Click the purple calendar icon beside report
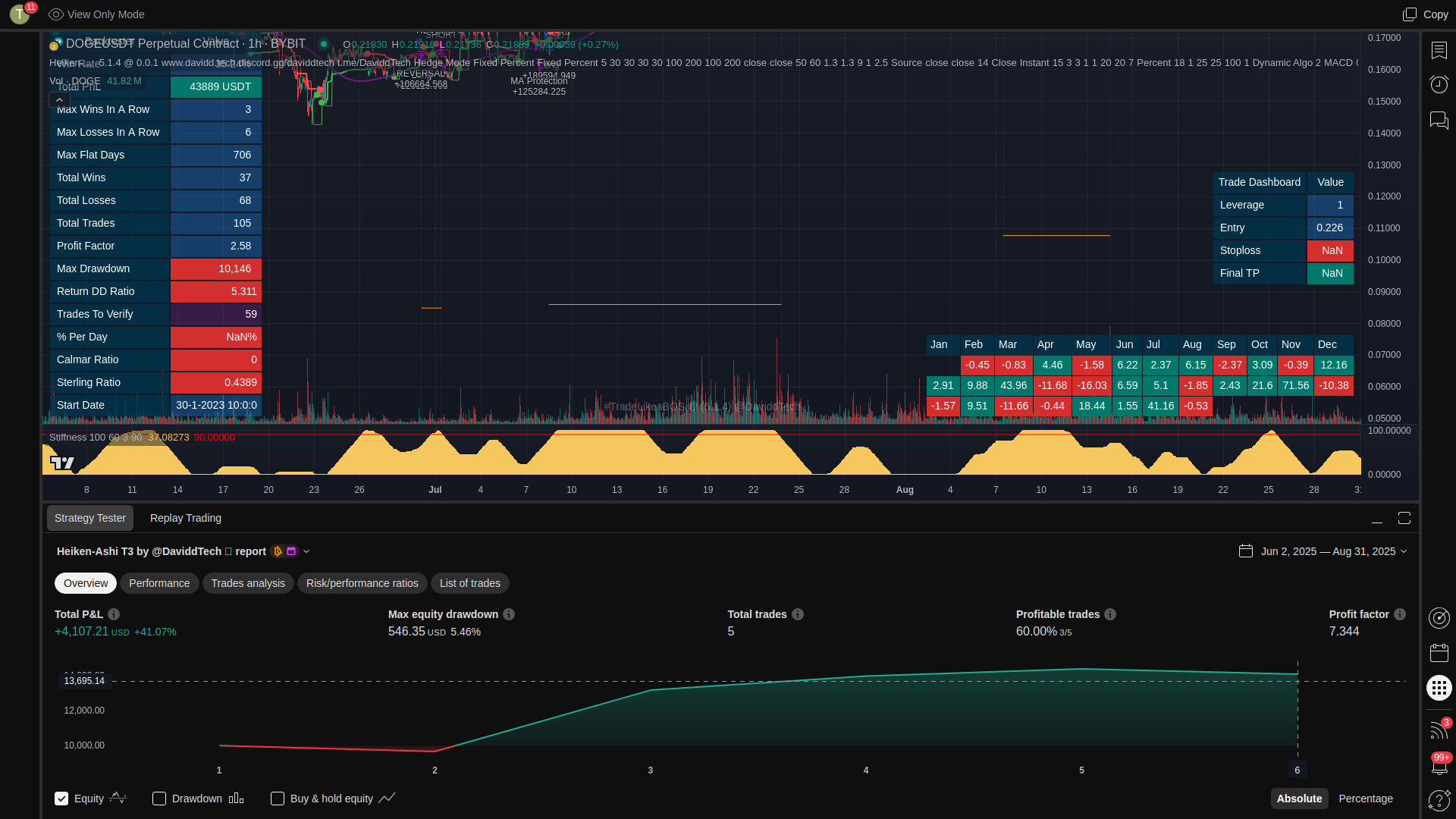Image resolution: width=1456 pixels, height=819 pixels. pos(291,551)
